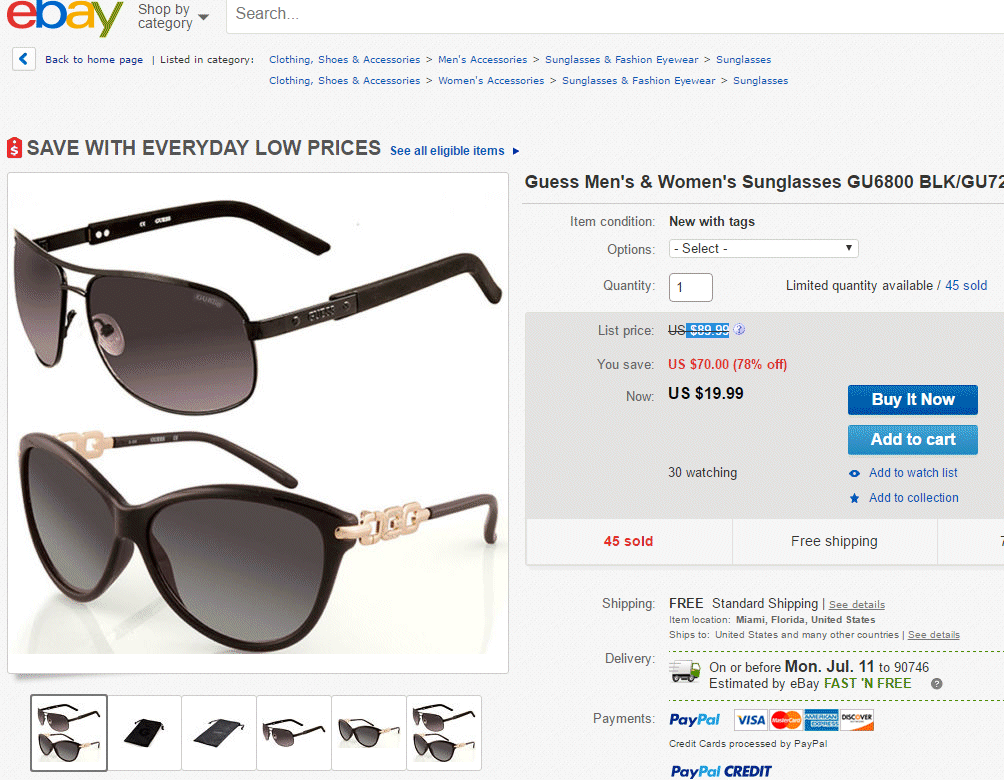Viewport: 1004px width, 780px height.
Task: Open the Women's Accessories breadcrumb category
Action: 491,80
